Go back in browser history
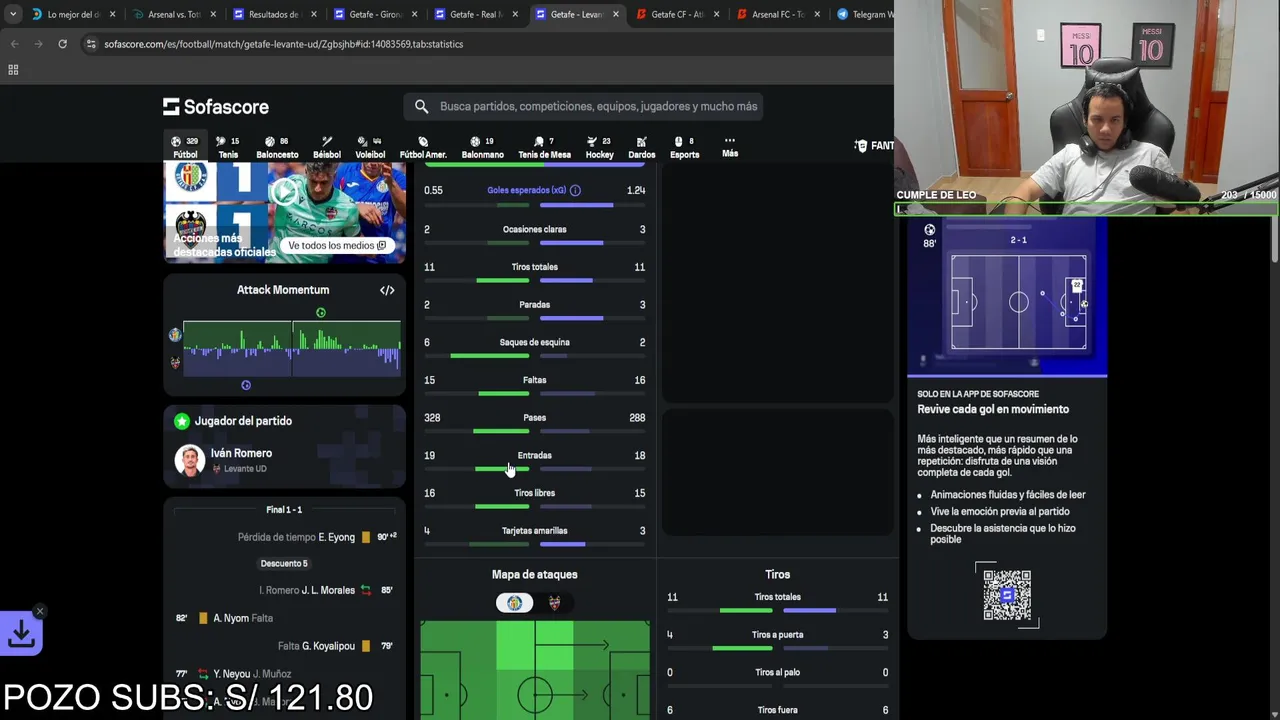This screenshot has width=1280, height=720. tap(14, 44)
